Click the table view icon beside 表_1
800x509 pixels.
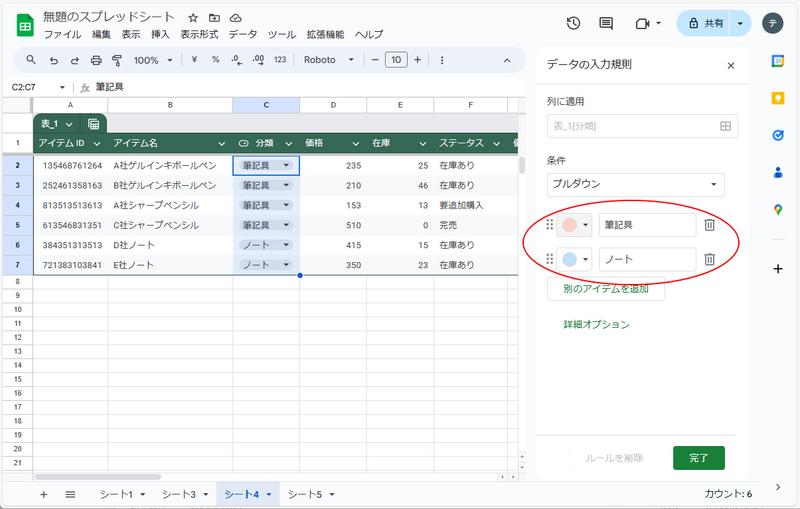pyautogui.click(x=93, y=124)
